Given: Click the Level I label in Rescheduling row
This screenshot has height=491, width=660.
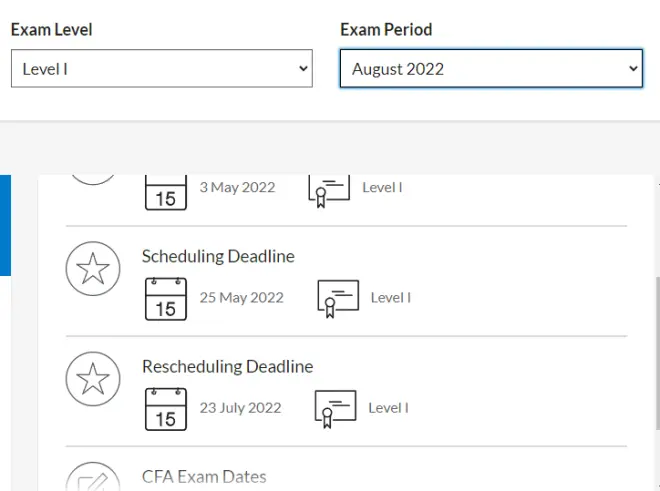Looking at the screenshot, I should click(x=388, y=408).
